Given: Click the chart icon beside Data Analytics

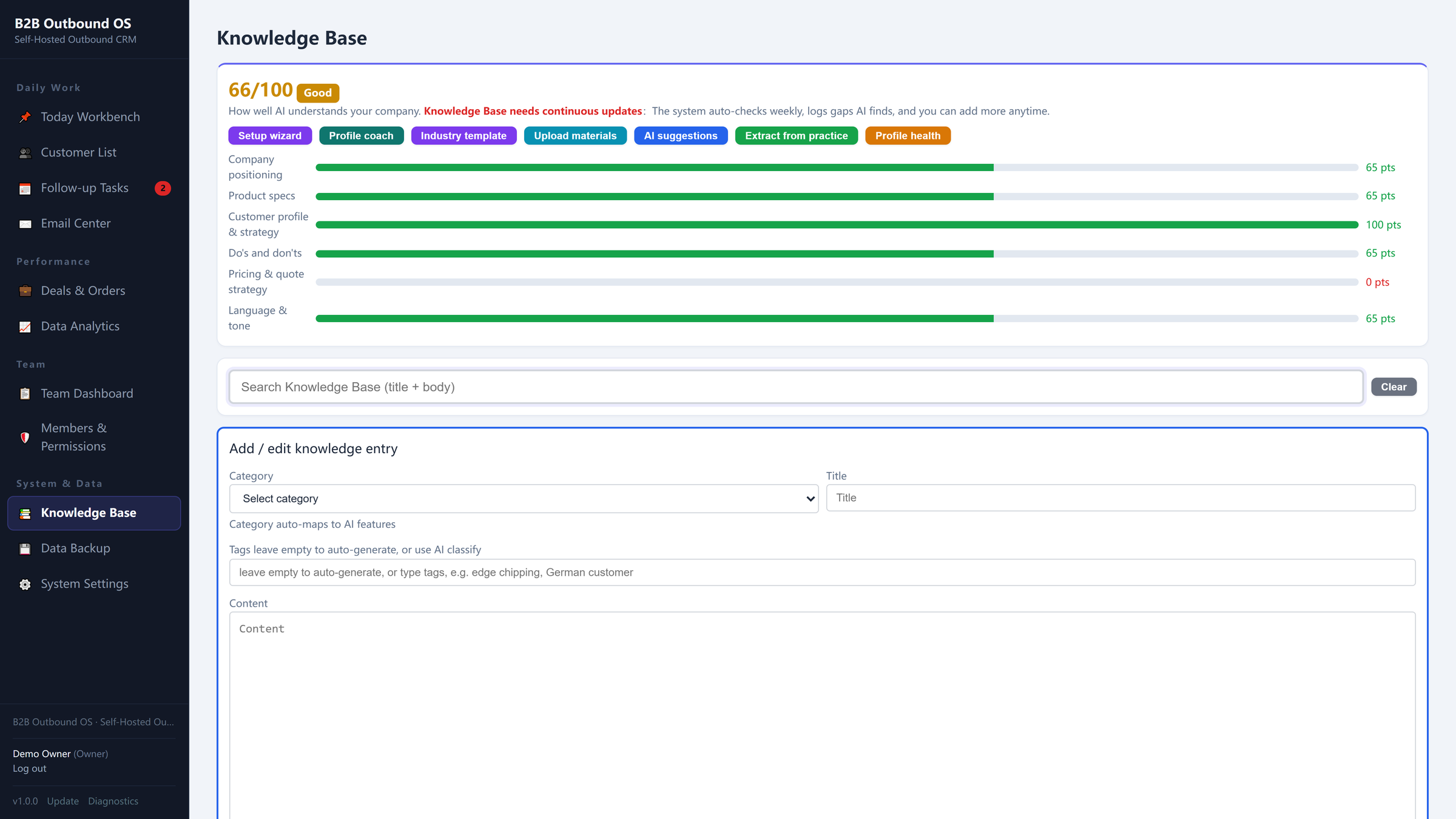Looking at the screenshot, I should (x=25, y=327).
